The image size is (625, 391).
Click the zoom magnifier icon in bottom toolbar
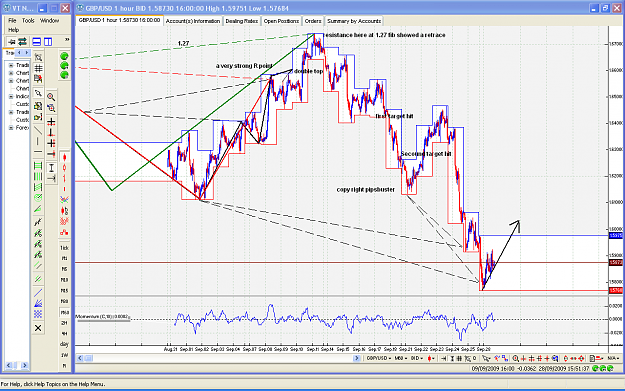click(515, 358)
